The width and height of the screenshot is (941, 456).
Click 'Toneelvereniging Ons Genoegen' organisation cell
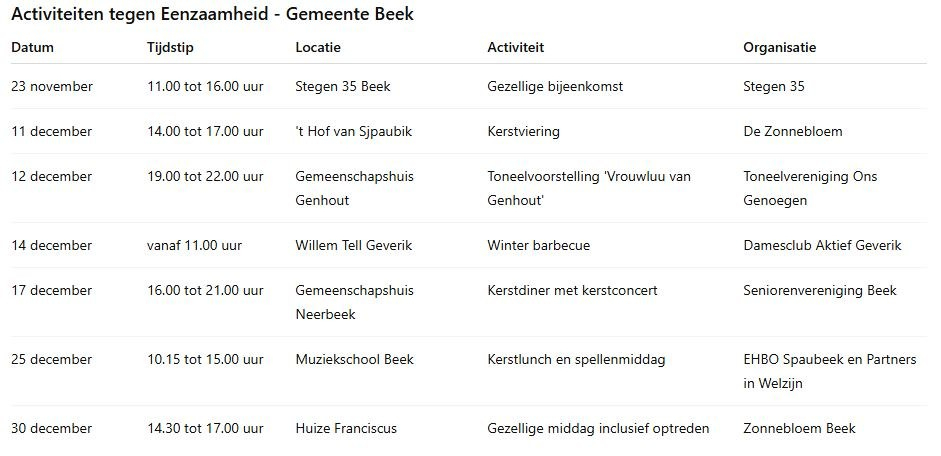click(x=810, y=188)
